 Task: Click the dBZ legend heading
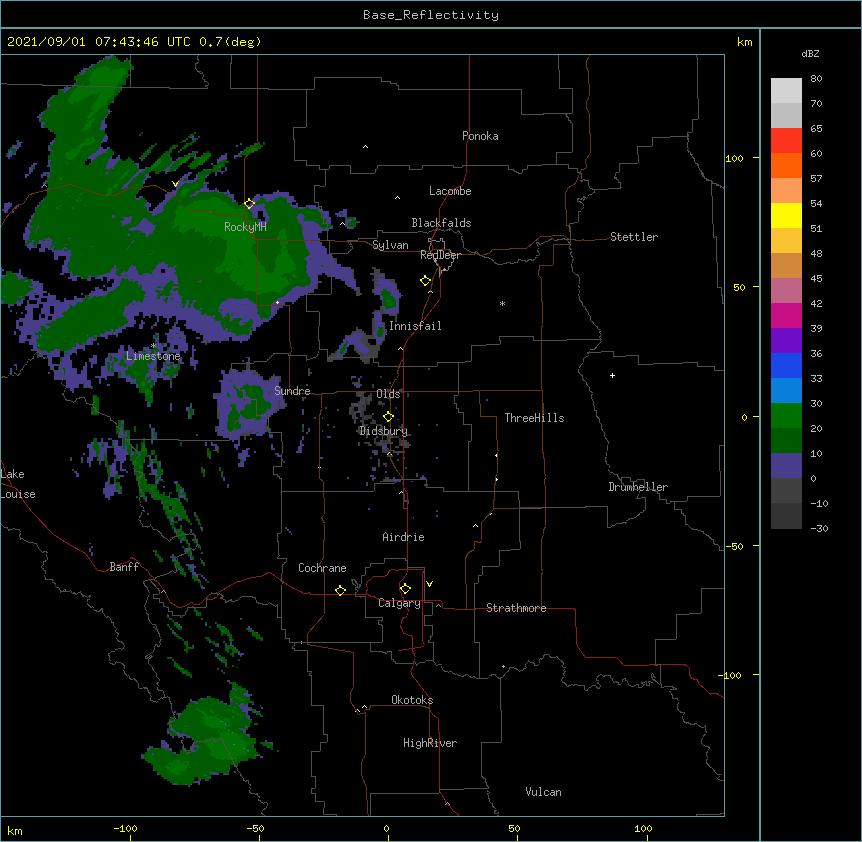pyautogui.click(x=810, y=53)
